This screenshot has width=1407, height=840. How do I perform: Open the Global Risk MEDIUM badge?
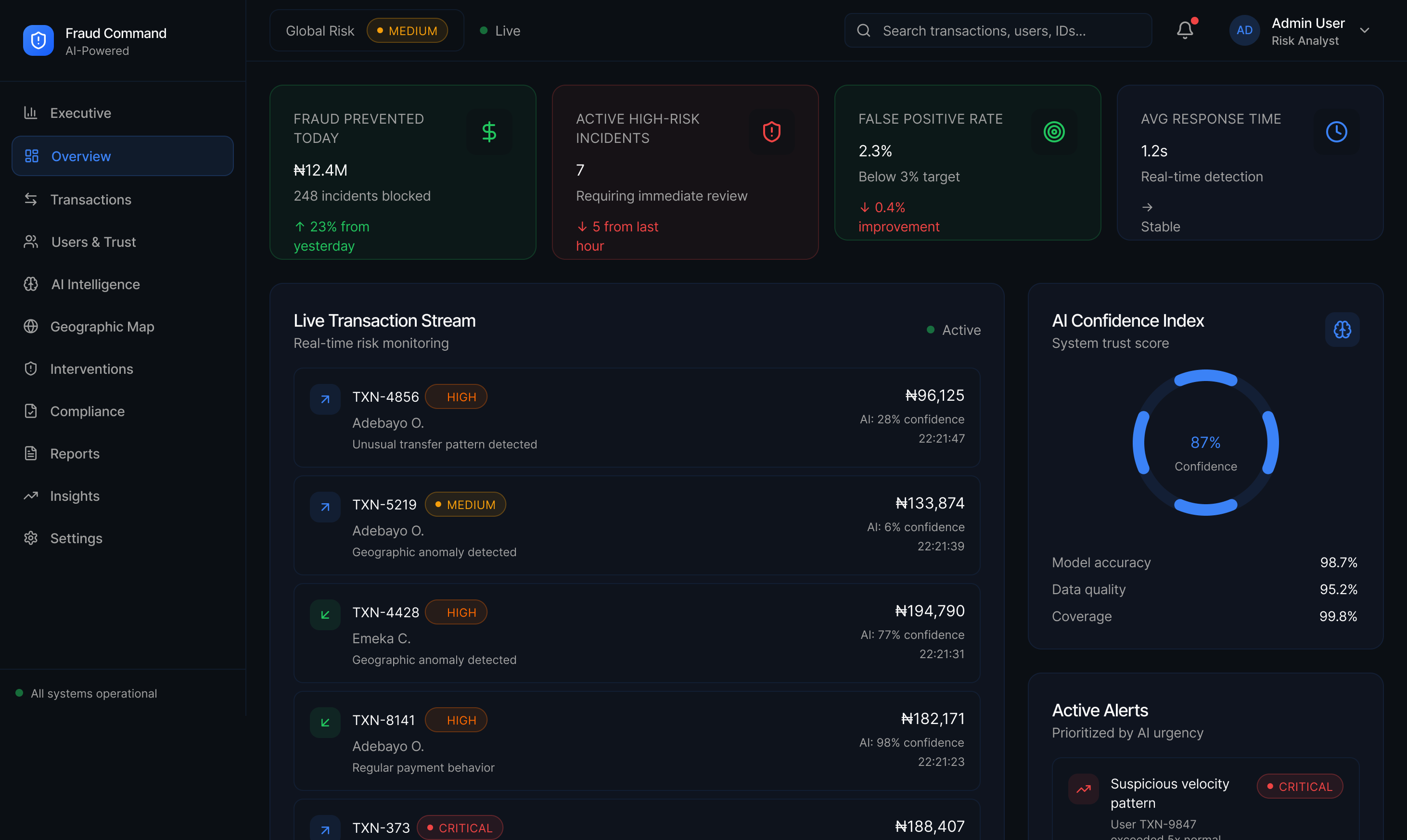point(407,31)
